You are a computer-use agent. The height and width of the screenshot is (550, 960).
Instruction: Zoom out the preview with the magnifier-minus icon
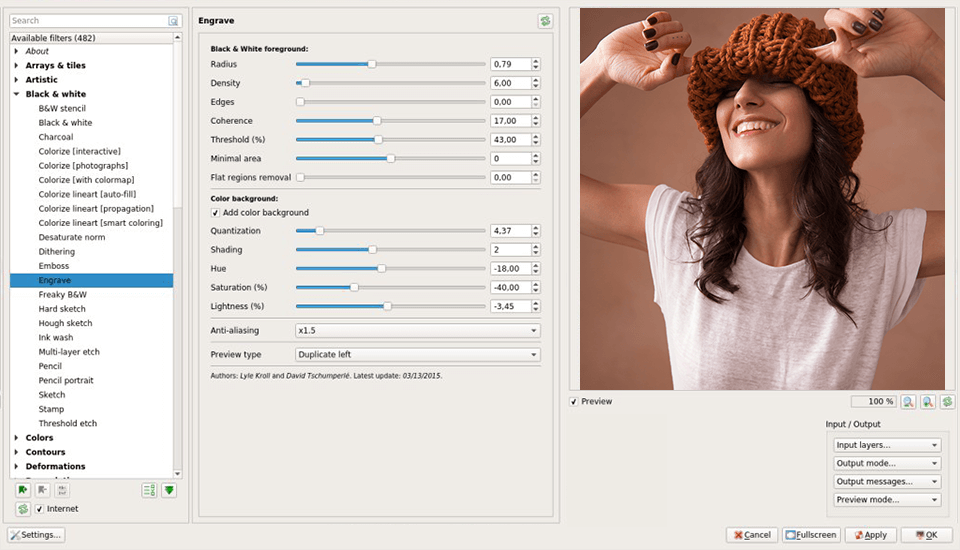[x=909, y=402]
